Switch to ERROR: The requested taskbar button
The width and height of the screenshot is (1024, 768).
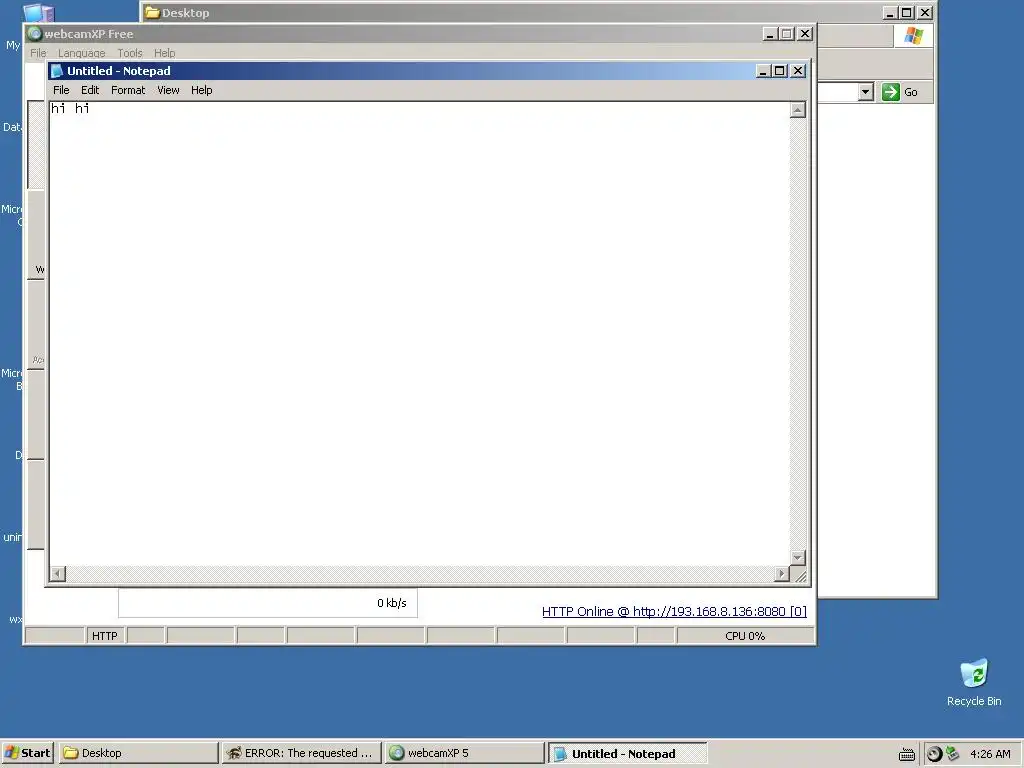[x=300, y=753]
